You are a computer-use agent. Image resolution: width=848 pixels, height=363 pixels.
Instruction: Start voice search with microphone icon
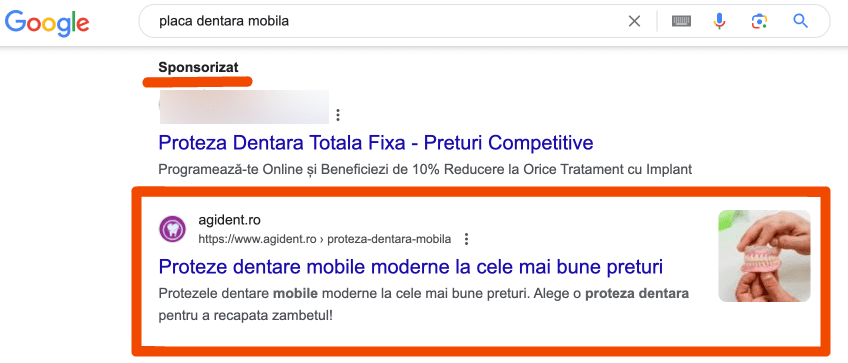point(719,21)
